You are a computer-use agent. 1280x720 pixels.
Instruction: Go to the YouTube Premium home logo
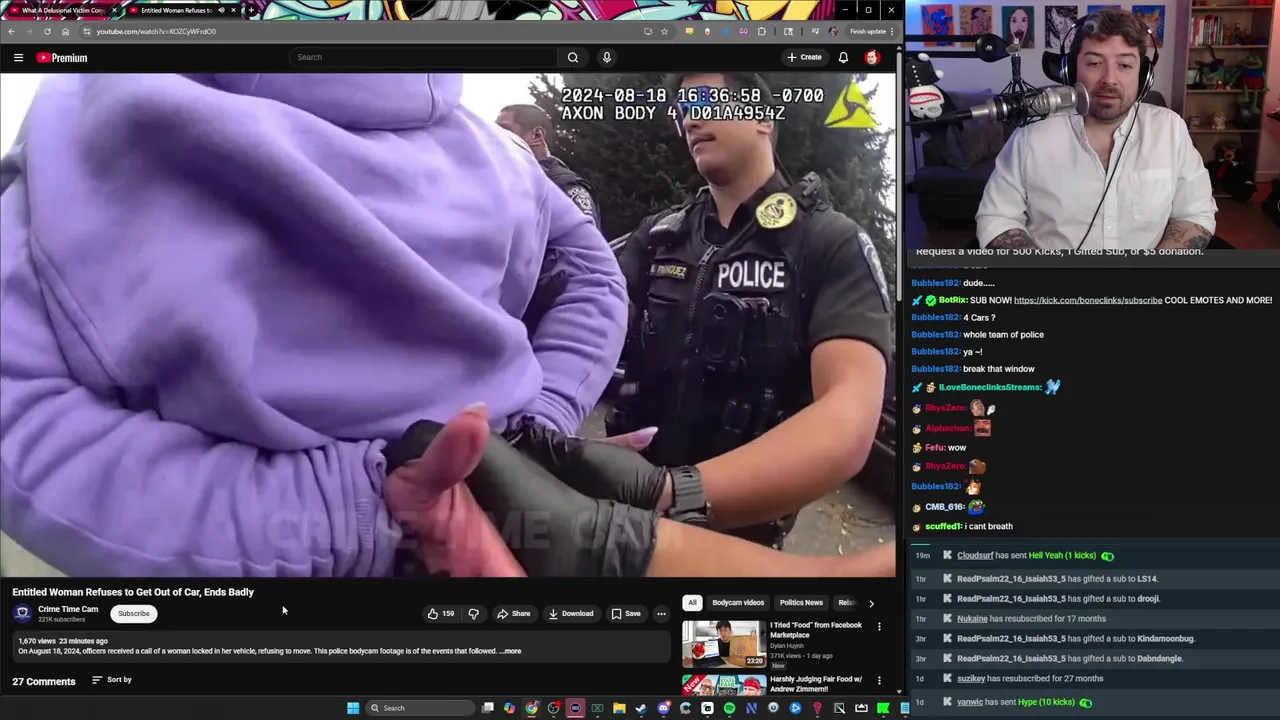[x=62, y=58]
